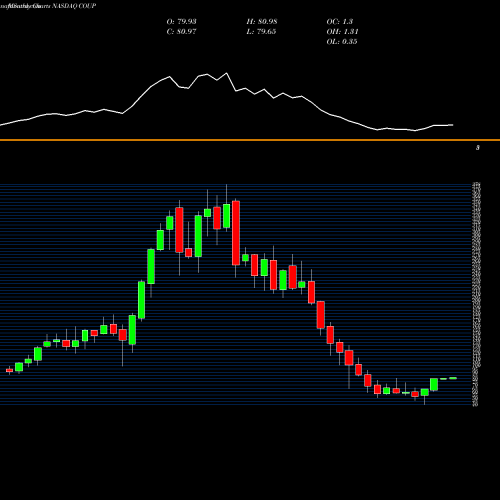
Task: Click the white line chart's highest peak
Action: (227, 73)
